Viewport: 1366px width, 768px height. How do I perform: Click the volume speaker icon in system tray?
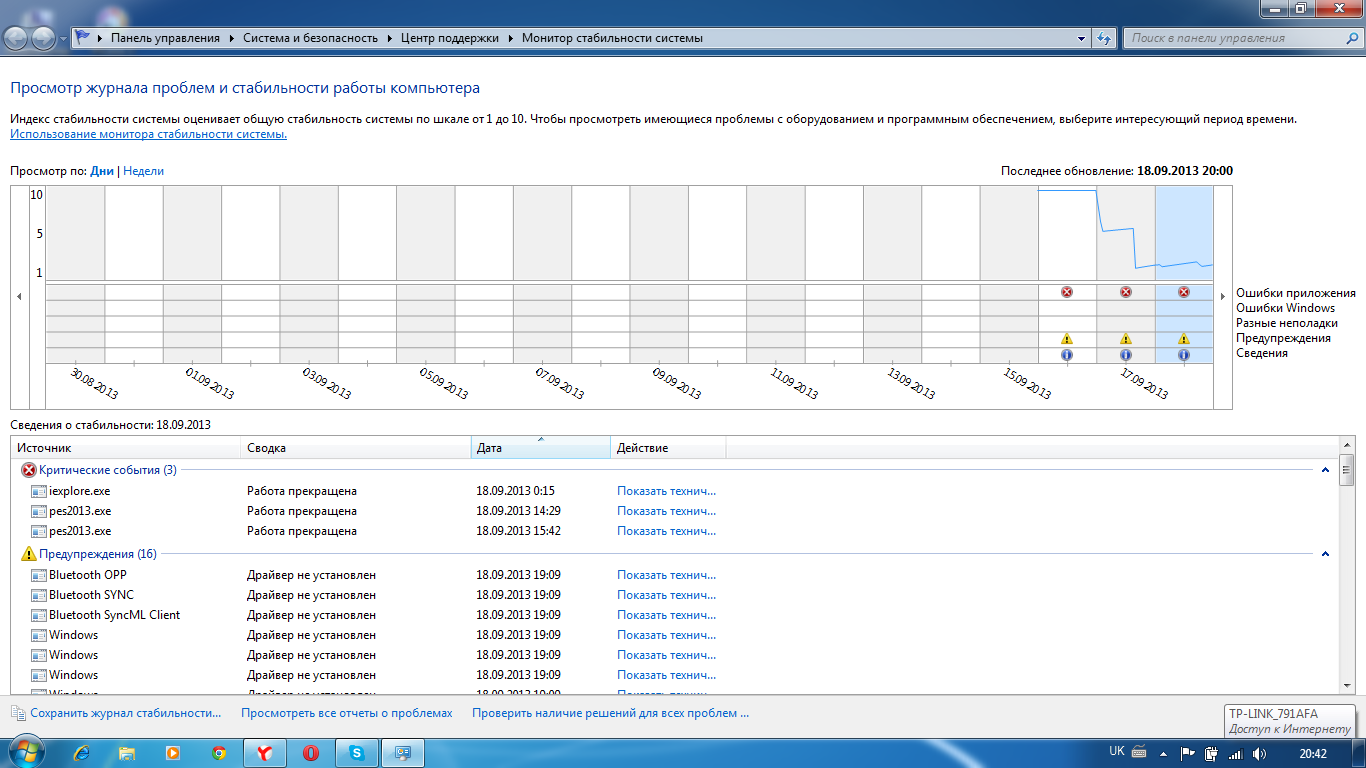1259,753
